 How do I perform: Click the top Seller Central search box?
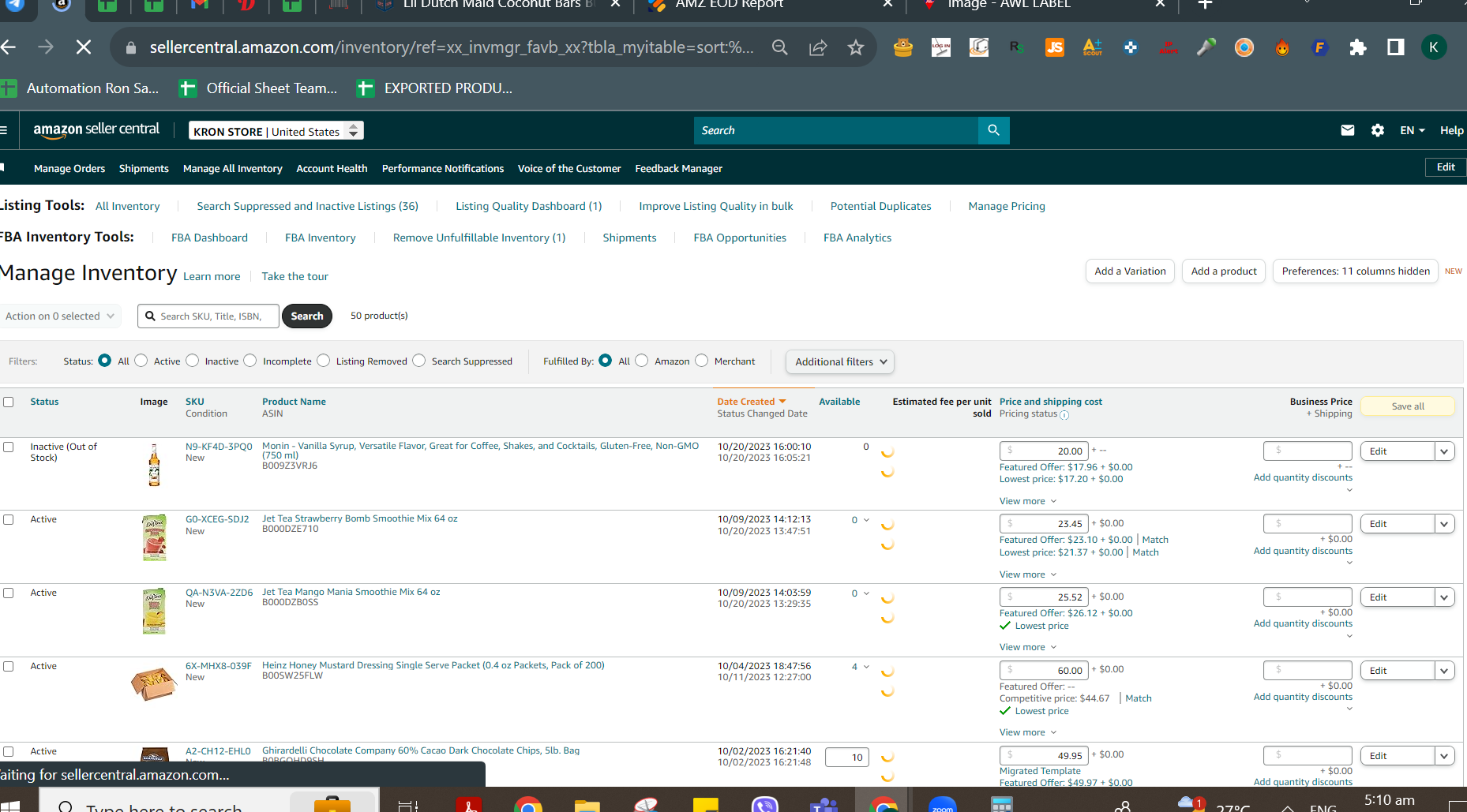click(835, 130)
